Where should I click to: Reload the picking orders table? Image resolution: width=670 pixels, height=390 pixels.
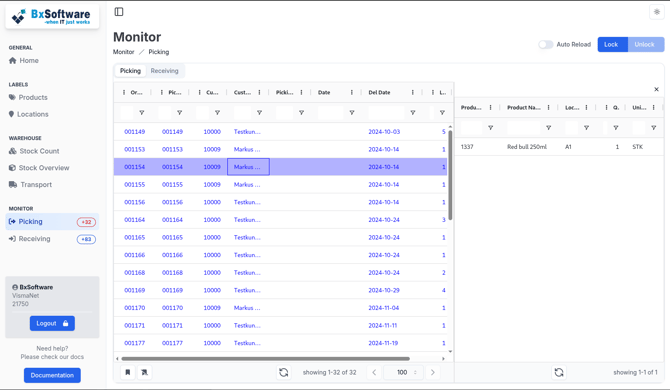click(x=283, y=372)
